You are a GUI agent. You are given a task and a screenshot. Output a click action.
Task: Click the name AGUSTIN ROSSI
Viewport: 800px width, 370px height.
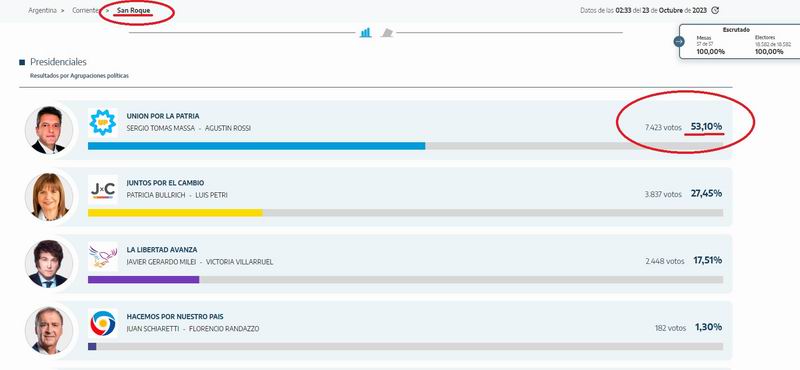(x=228, y=128)
